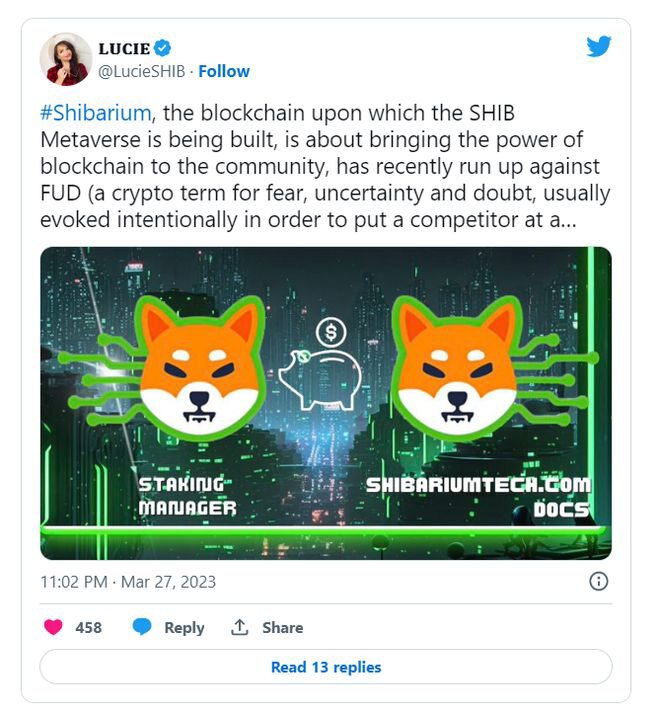Open the tweet info circle icon
The height and width of the screenshot is (714, 660).
pyautogui.click(x=599, y=581)
